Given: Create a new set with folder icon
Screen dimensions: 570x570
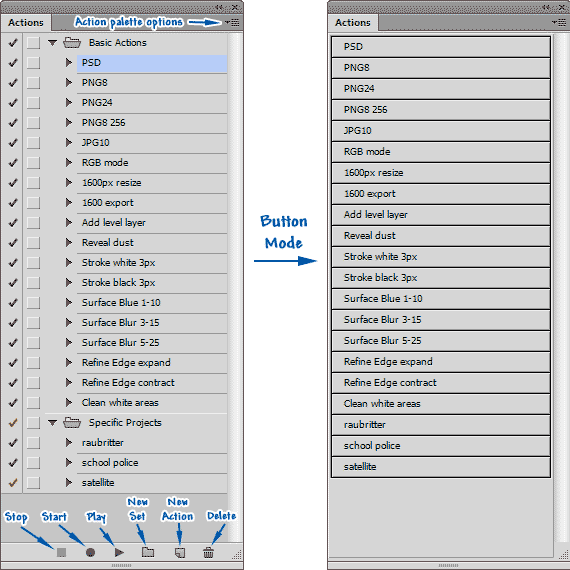Looking at the screenshot, I should pos(148,552).
